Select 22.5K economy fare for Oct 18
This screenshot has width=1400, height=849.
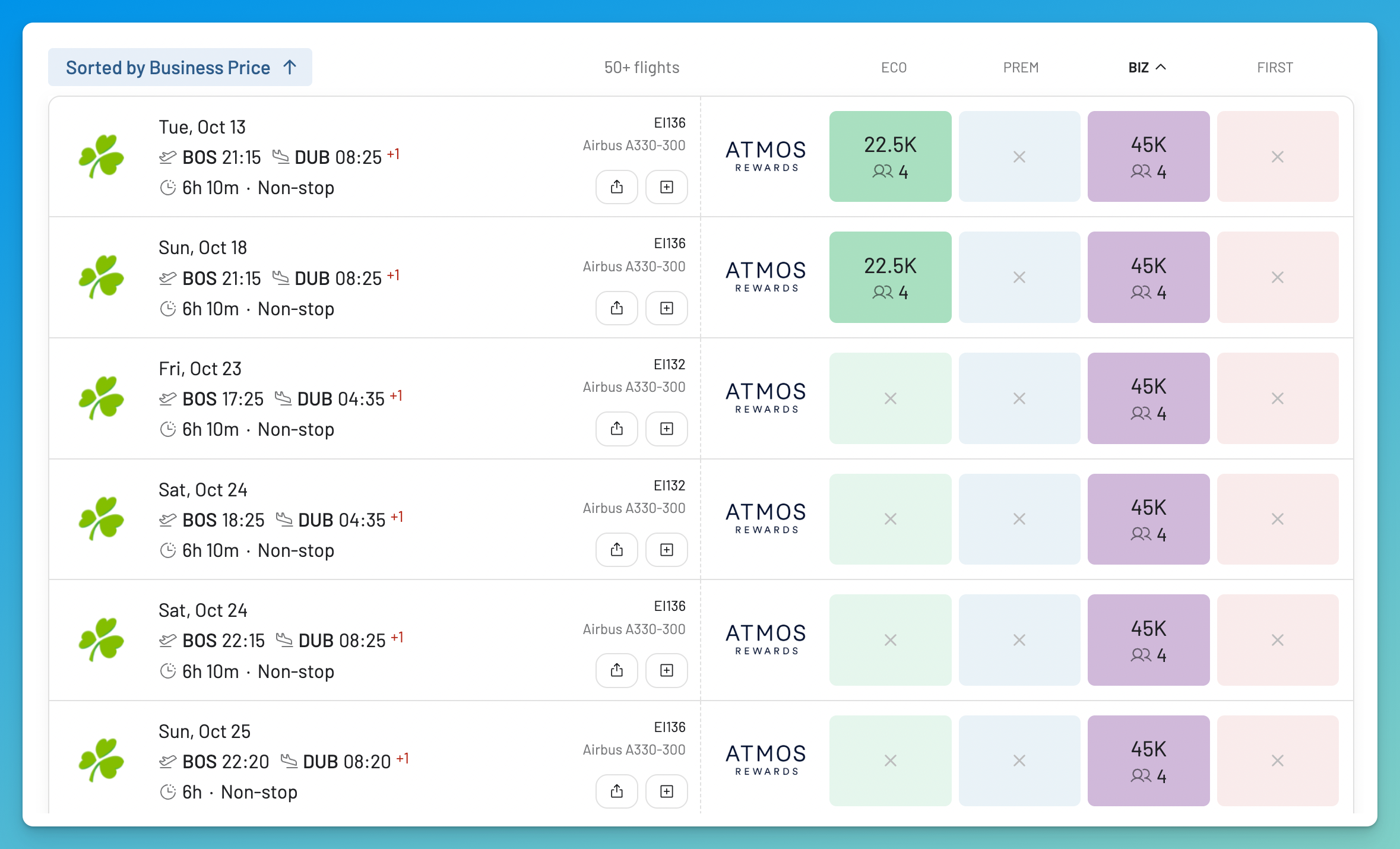pos(890,277)
